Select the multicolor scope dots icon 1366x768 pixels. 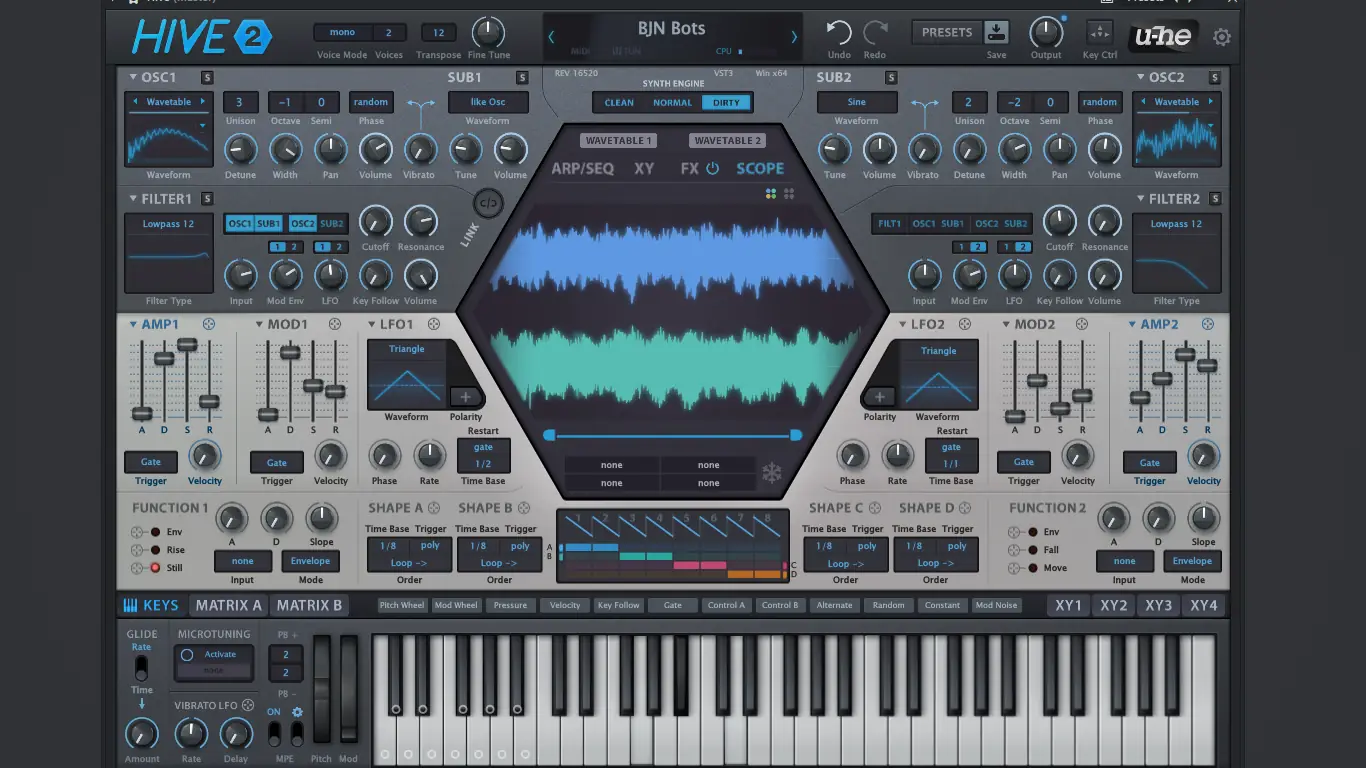[x=771, y=194]
